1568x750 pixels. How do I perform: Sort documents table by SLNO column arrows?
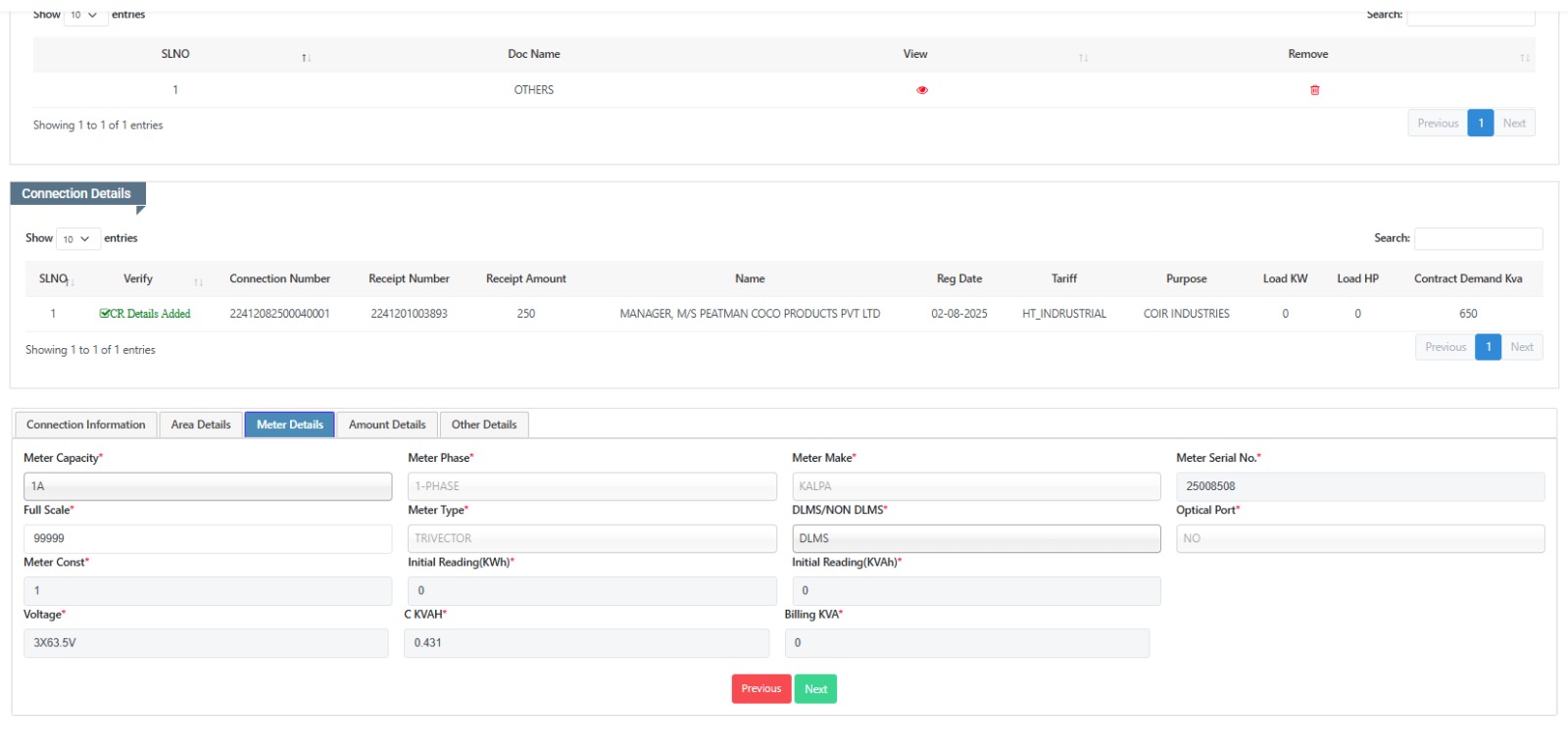(x=306, y=58)
